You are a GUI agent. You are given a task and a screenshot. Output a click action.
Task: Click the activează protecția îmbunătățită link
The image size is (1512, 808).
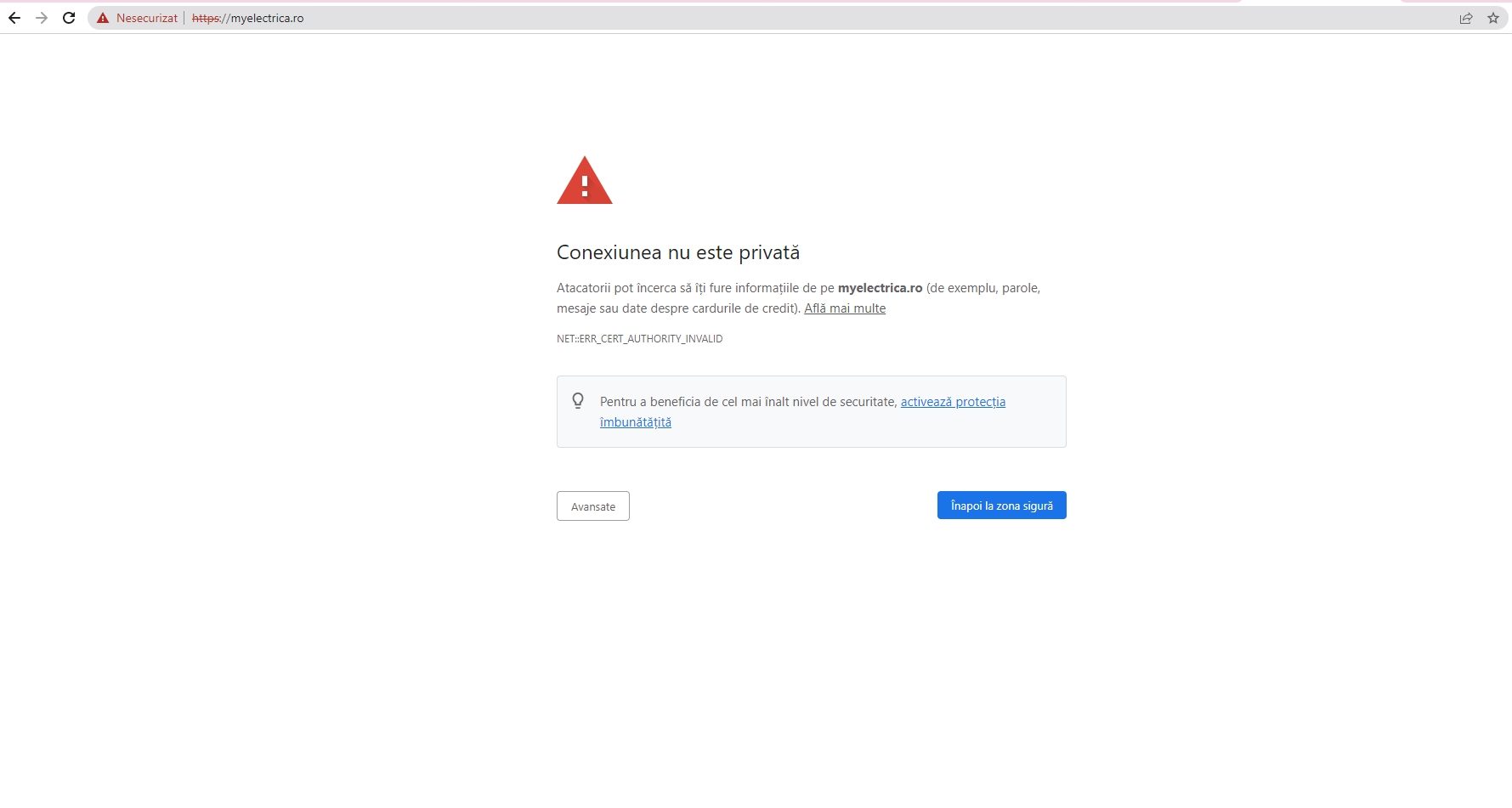pyautogui.click(x=953, y=402)
